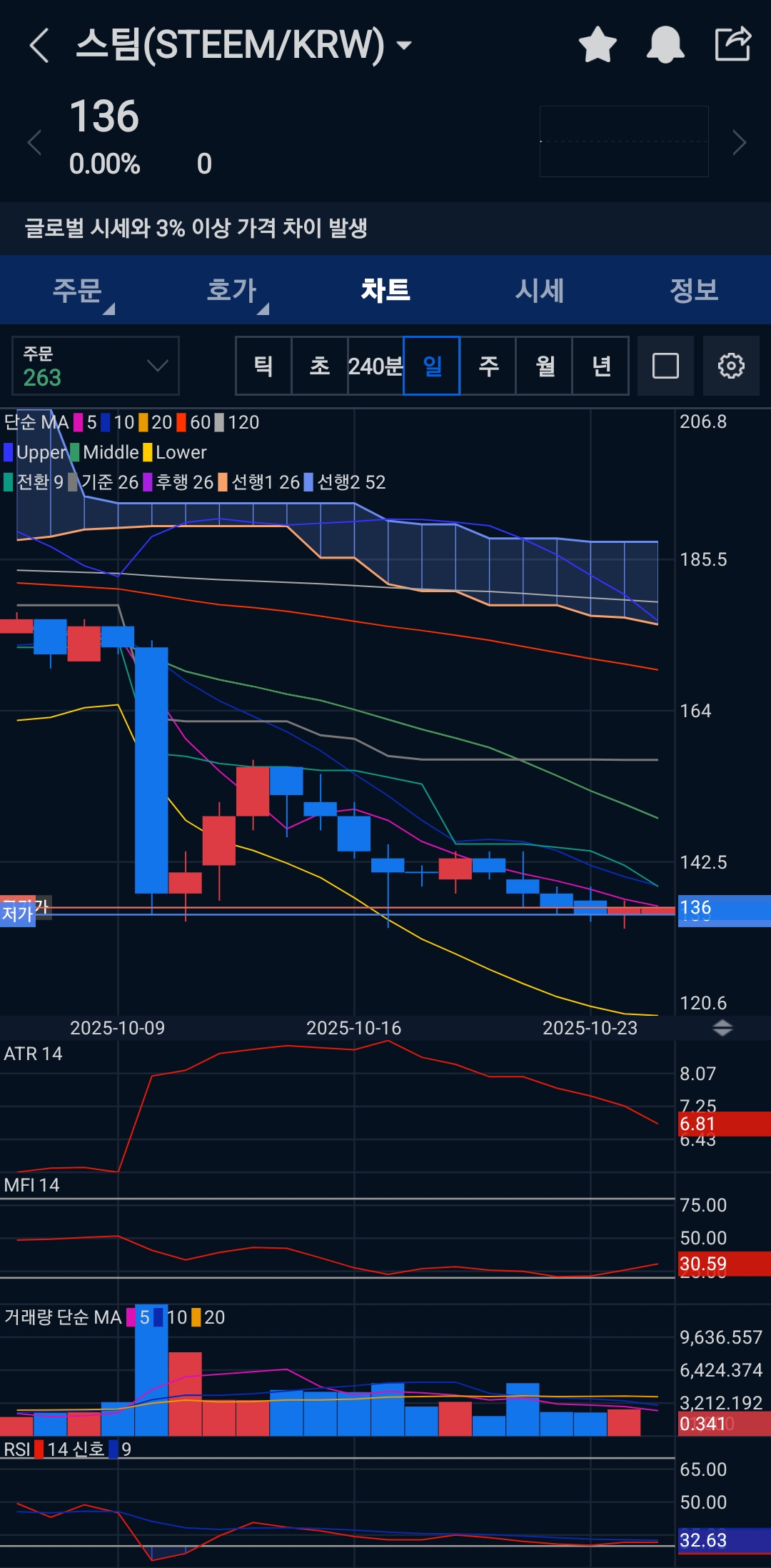
Task: Switch to the 호가 tab
Action: coord(231,290)
